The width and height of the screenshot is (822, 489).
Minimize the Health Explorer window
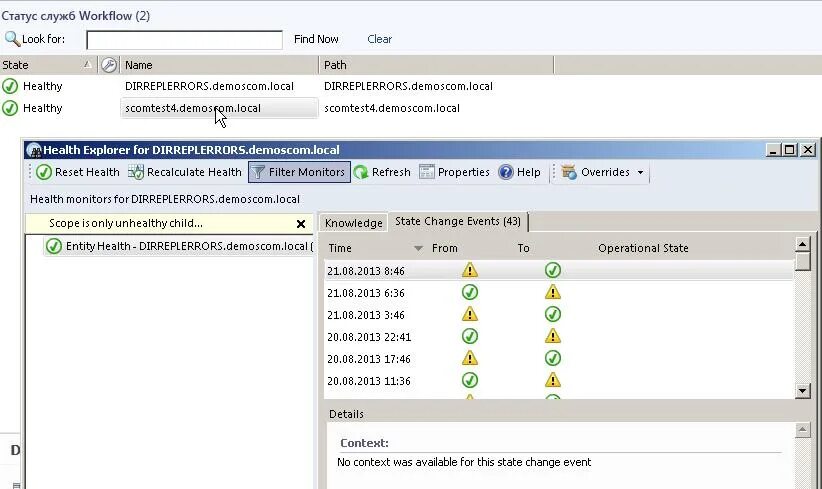[x=773, y=150]
